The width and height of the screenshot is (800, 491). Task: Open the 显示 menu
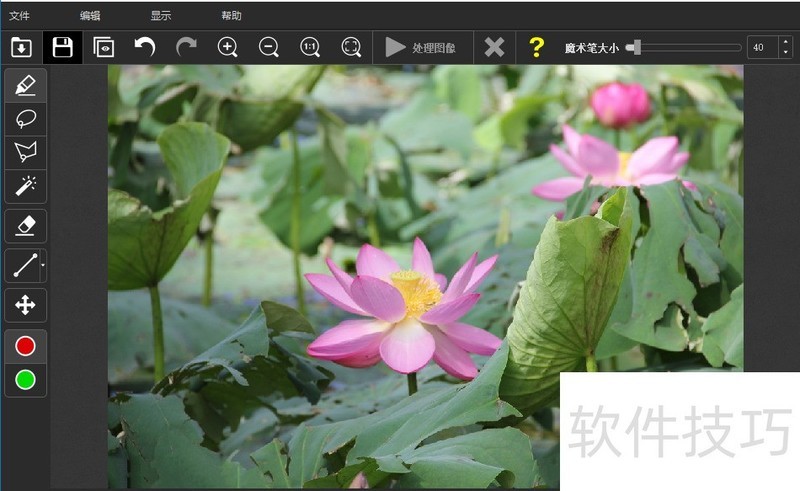pos(161,16)
